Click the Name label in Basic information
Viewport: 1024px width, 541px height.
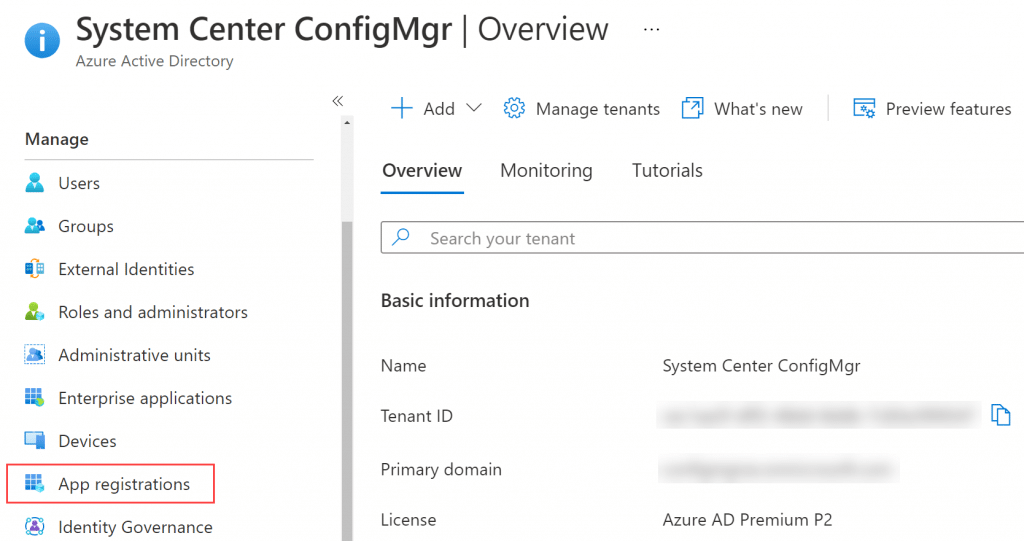click(x=403, y=366)
